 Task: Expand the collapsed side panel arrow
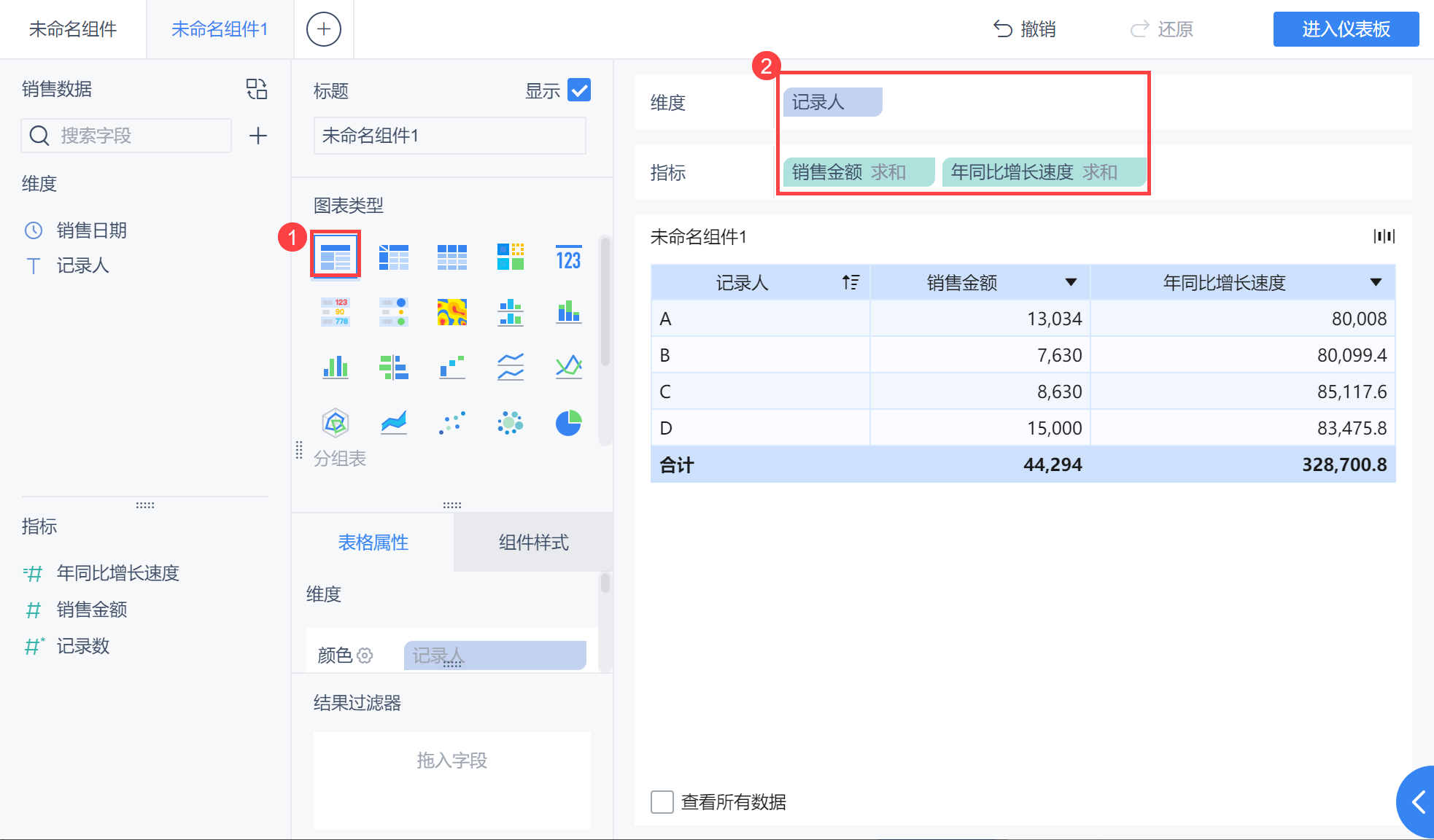pyautogui.click(x=1419, y=802)
